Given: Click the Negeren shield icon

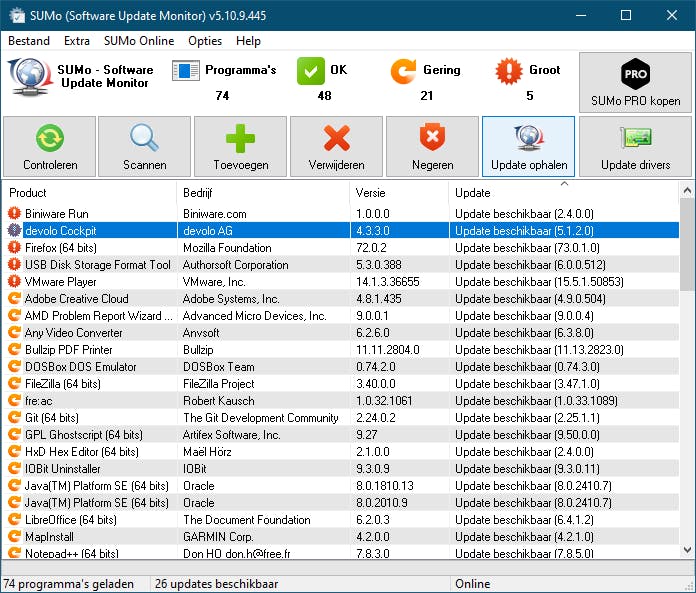Looking at the screenshot, I should point(432,137).
